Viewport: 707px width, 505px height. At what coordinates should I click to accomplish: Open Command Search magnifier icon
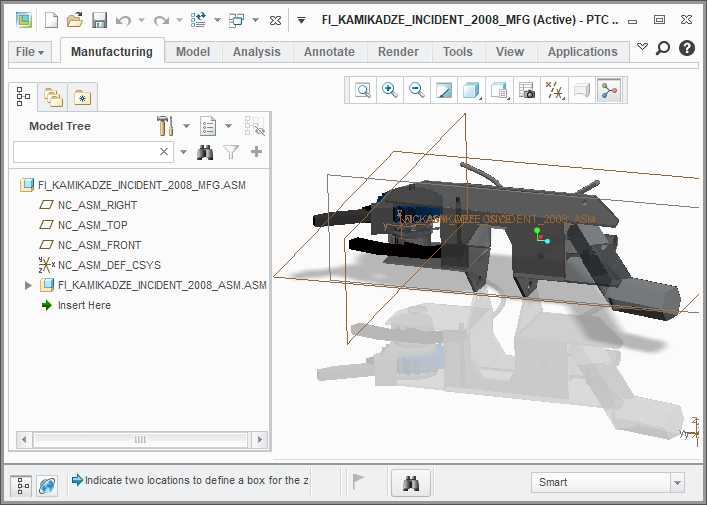(x=663, y=48)
